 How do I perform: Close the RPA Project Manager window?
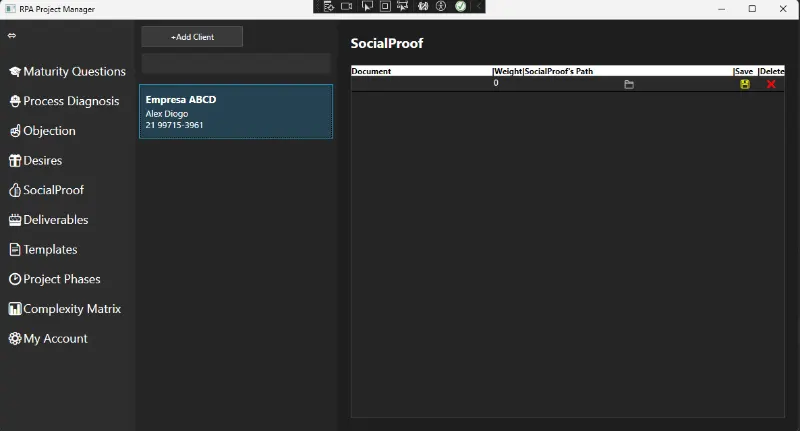783,9
